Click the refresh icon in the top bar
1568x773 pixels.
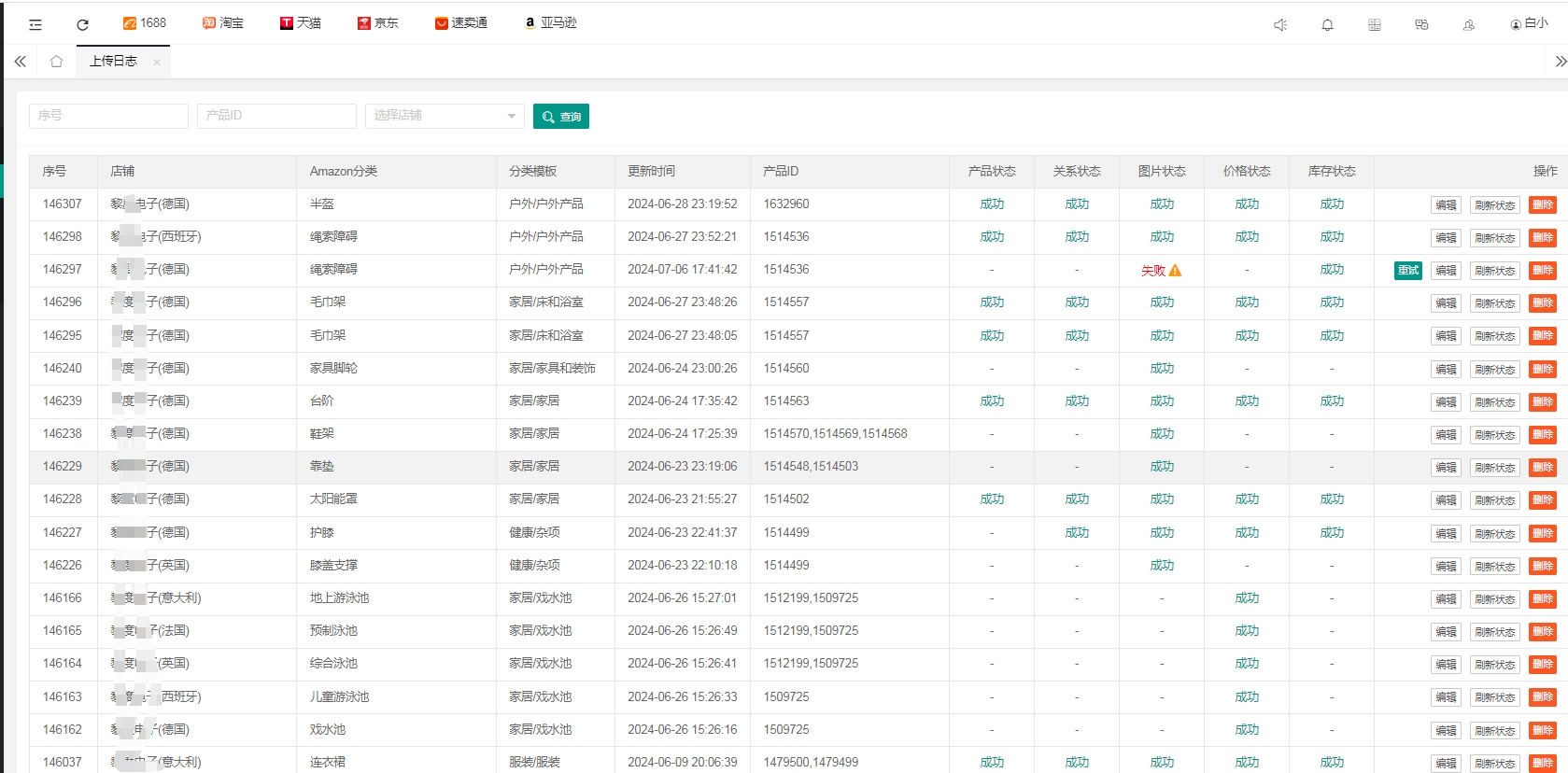(82, 24)
